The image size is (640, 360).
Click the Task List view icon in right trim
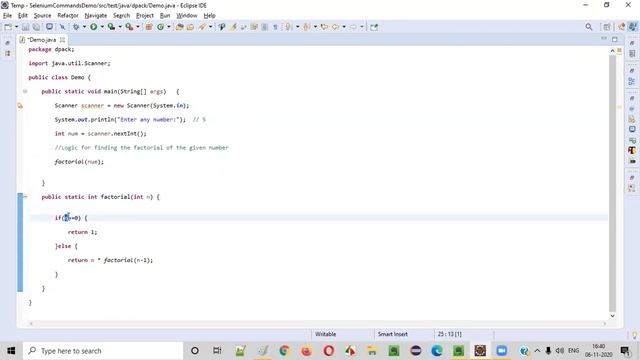click(632, 54)
